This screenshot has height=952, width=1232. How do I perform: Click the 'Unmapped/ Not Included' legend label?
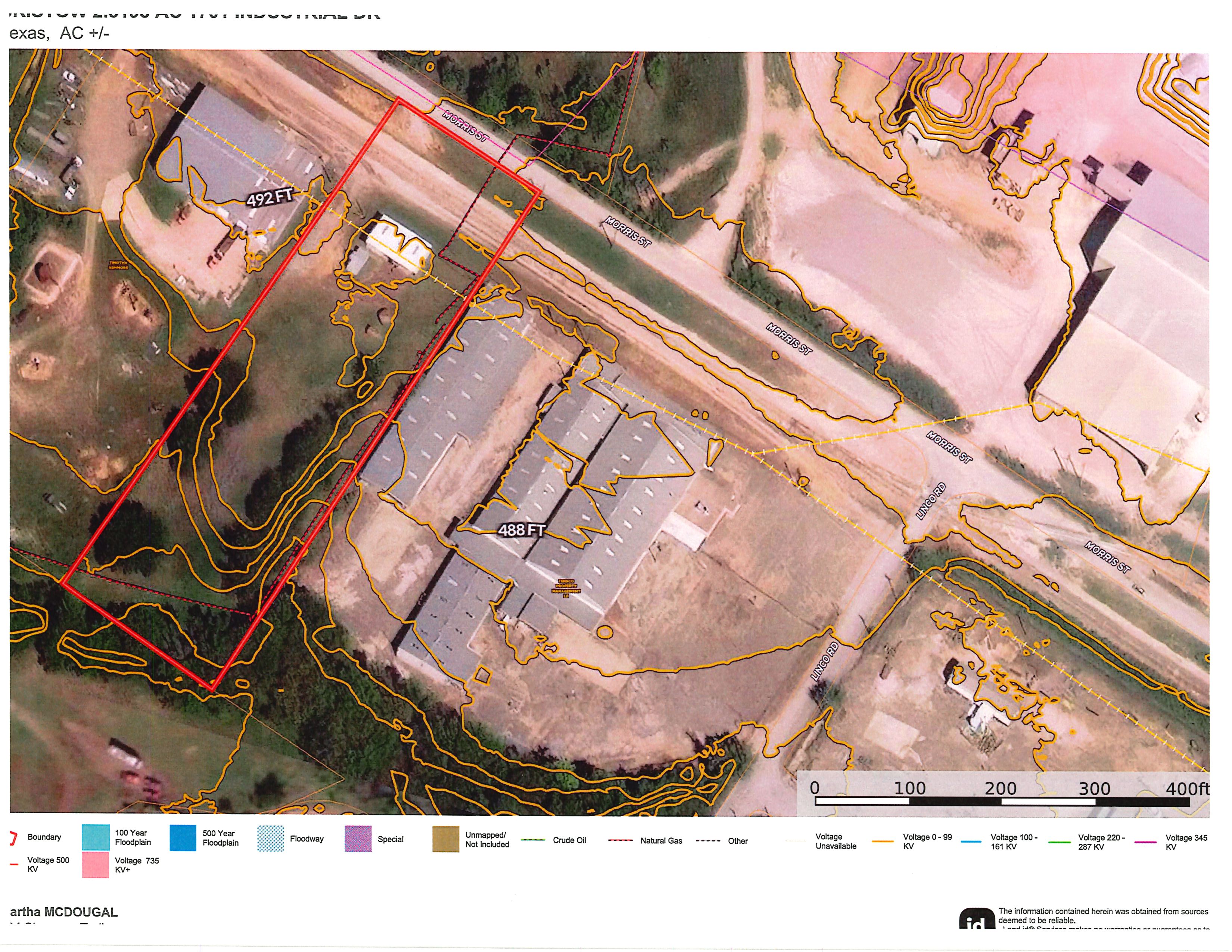(x=487, y=839)
